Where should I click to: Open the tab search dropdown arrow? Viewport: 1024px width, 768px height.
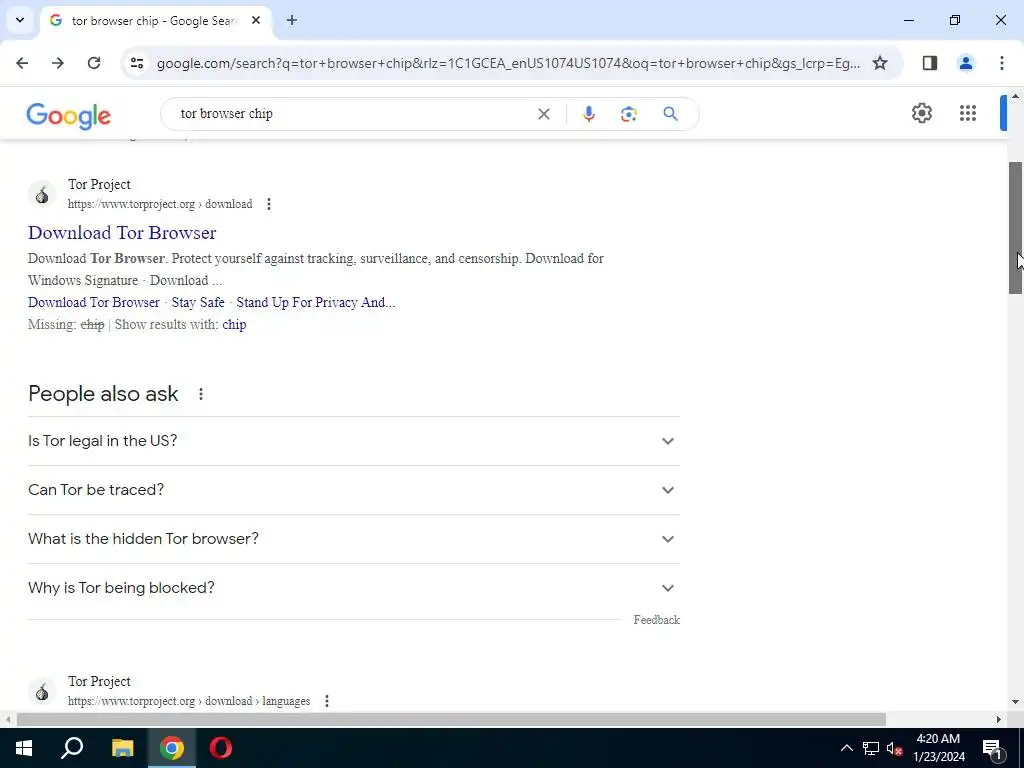20,20
